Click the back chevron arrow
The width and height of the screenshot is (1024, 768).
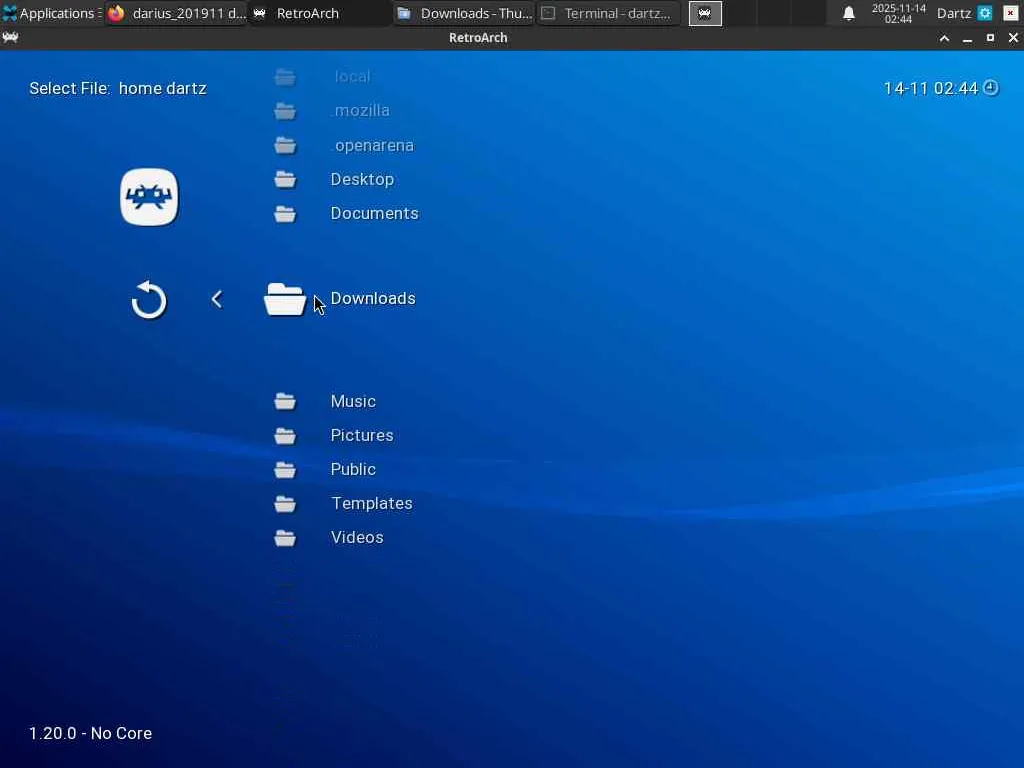pyautogui.click(x=217, y=300)
